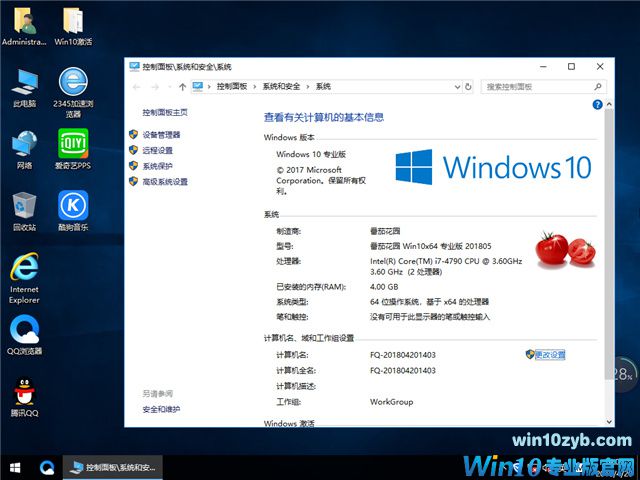Expand chevron after 系统和安全 breadcrumb
Image resolution: width=640 pixels, height=480 pixels.
point(308,87)
